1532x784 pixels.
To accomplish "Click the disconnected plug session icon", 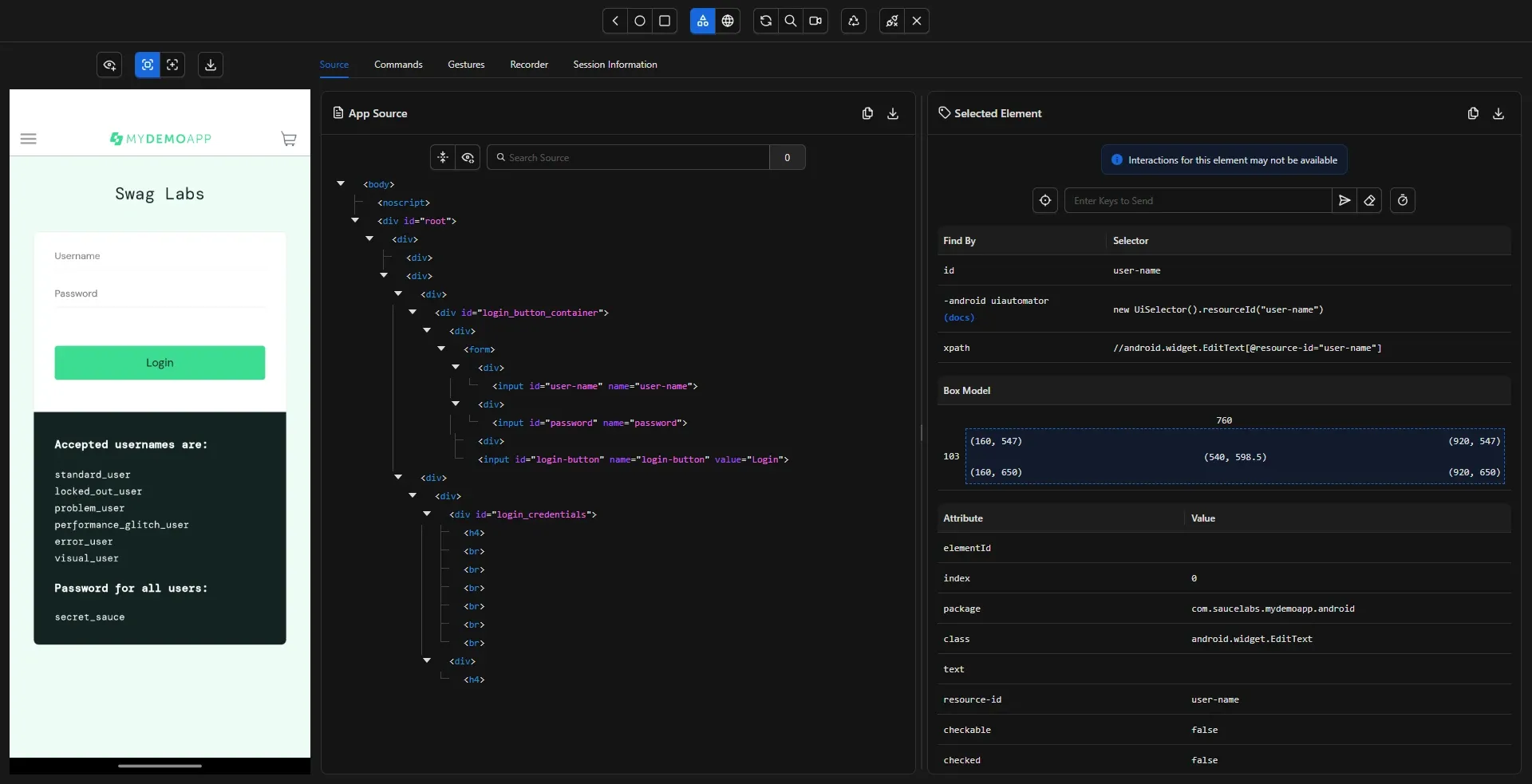I will click(892, 21).
